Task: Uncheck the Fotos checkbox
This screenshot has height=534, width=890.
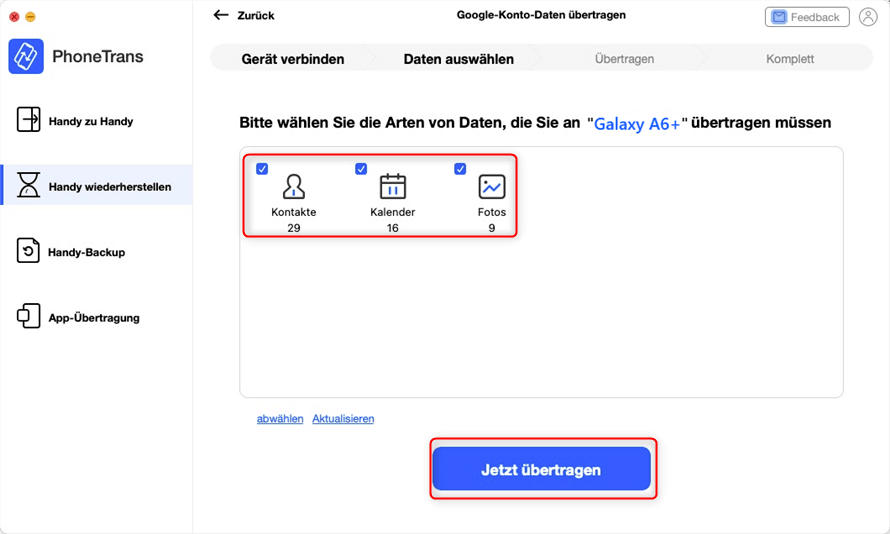Action: (460, 169)
